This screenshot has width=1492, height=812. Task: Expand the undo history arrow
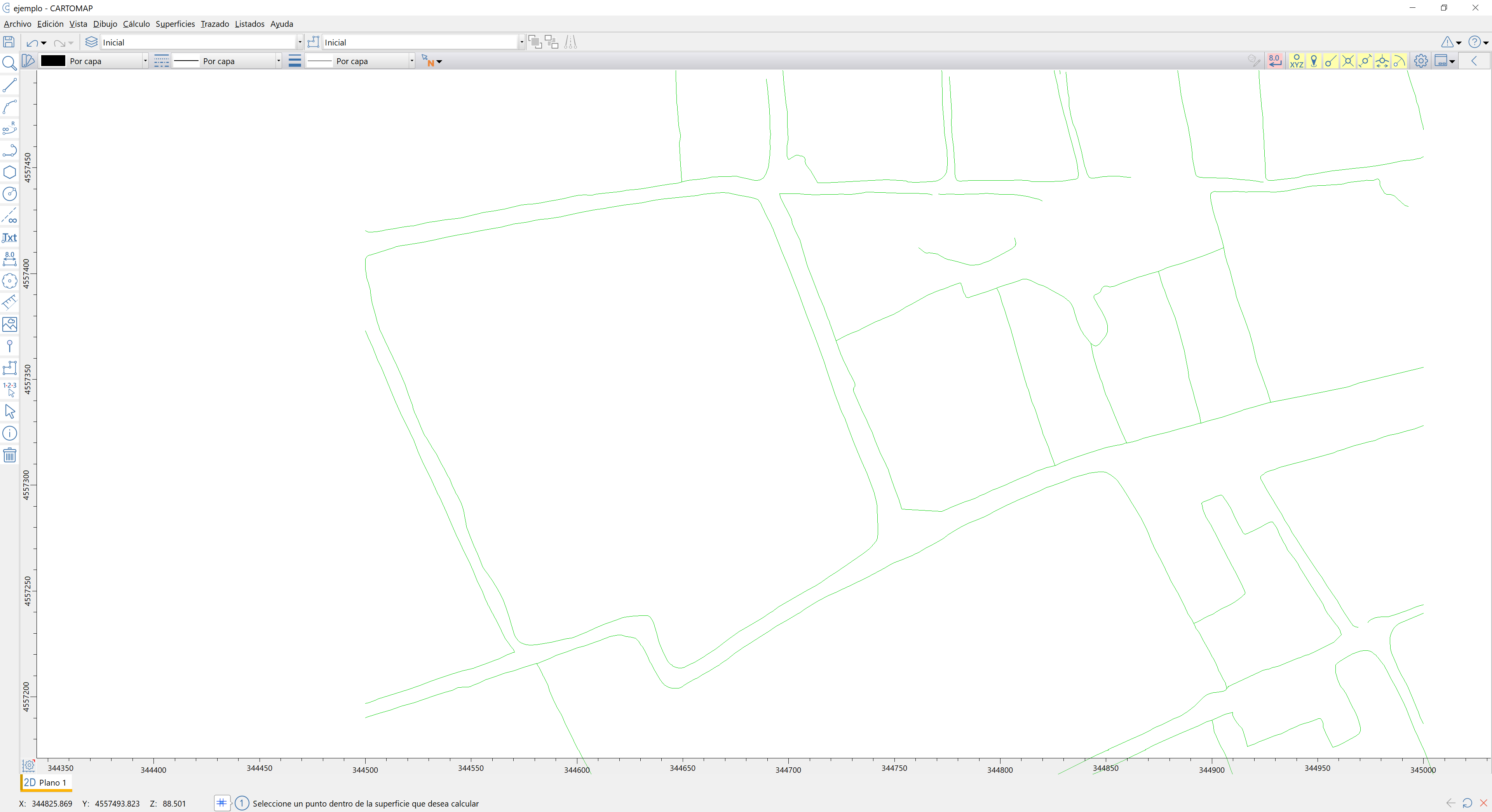pos(44,43)
